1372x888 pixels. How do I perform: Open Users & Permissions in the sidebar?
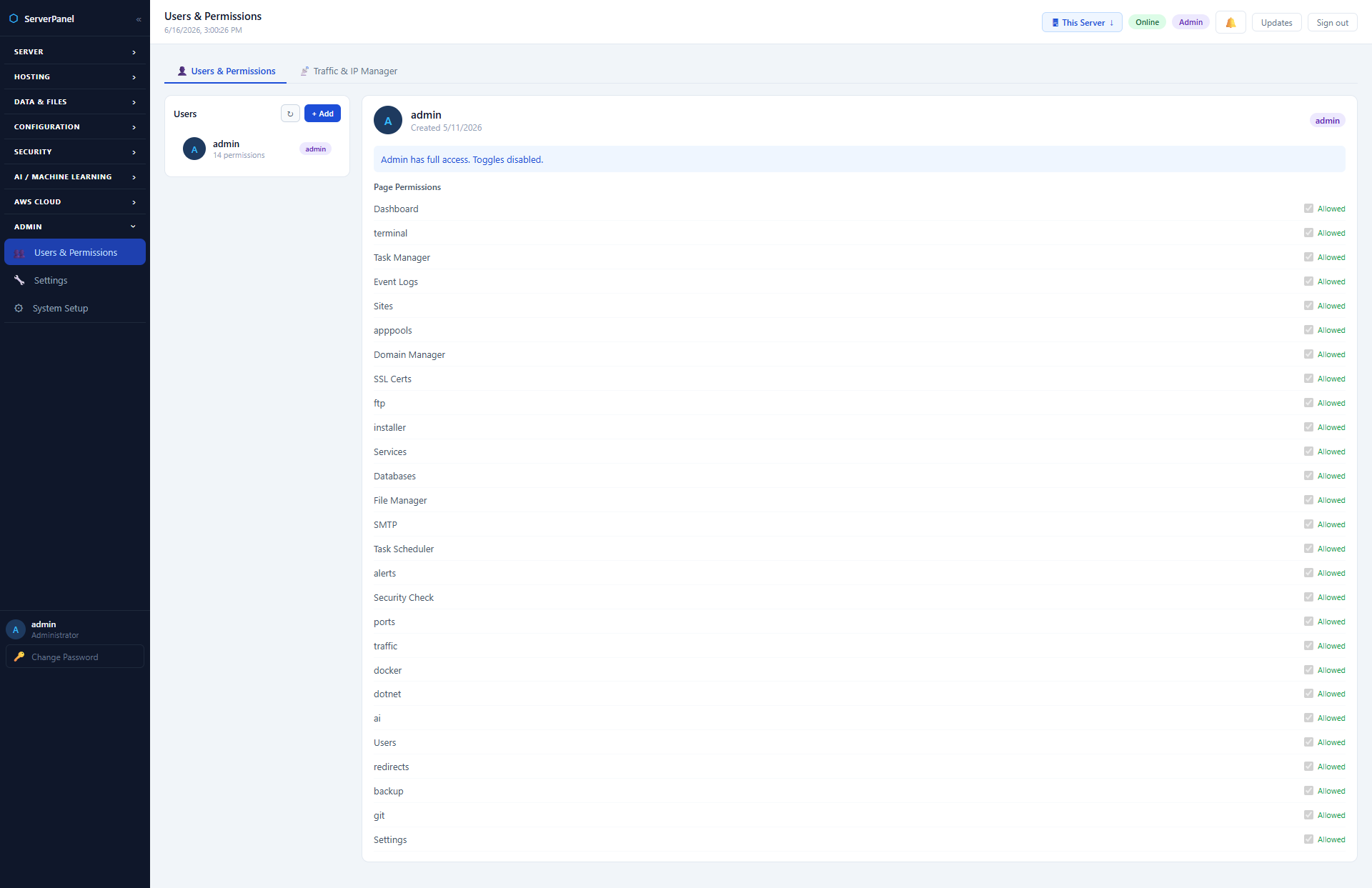(75, 252)
